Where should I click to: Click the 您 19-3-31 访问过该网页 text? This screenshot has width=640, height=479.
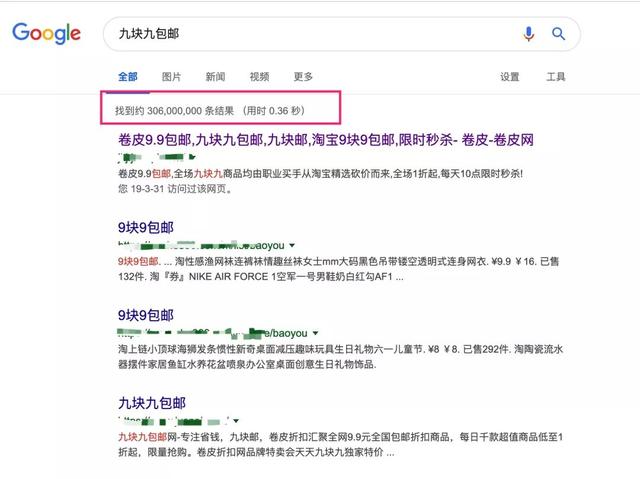point(175,189)
